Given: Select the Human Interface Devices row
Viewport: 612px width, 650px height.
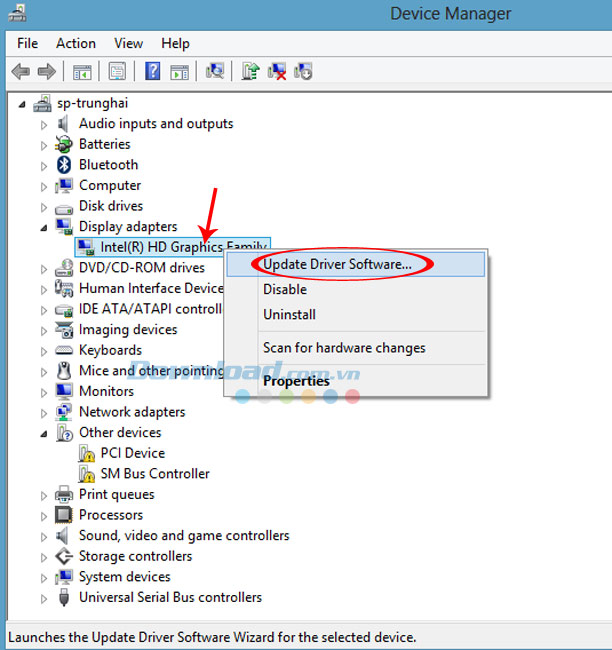Looking at the screenshot, I should (x=151, y=288).
